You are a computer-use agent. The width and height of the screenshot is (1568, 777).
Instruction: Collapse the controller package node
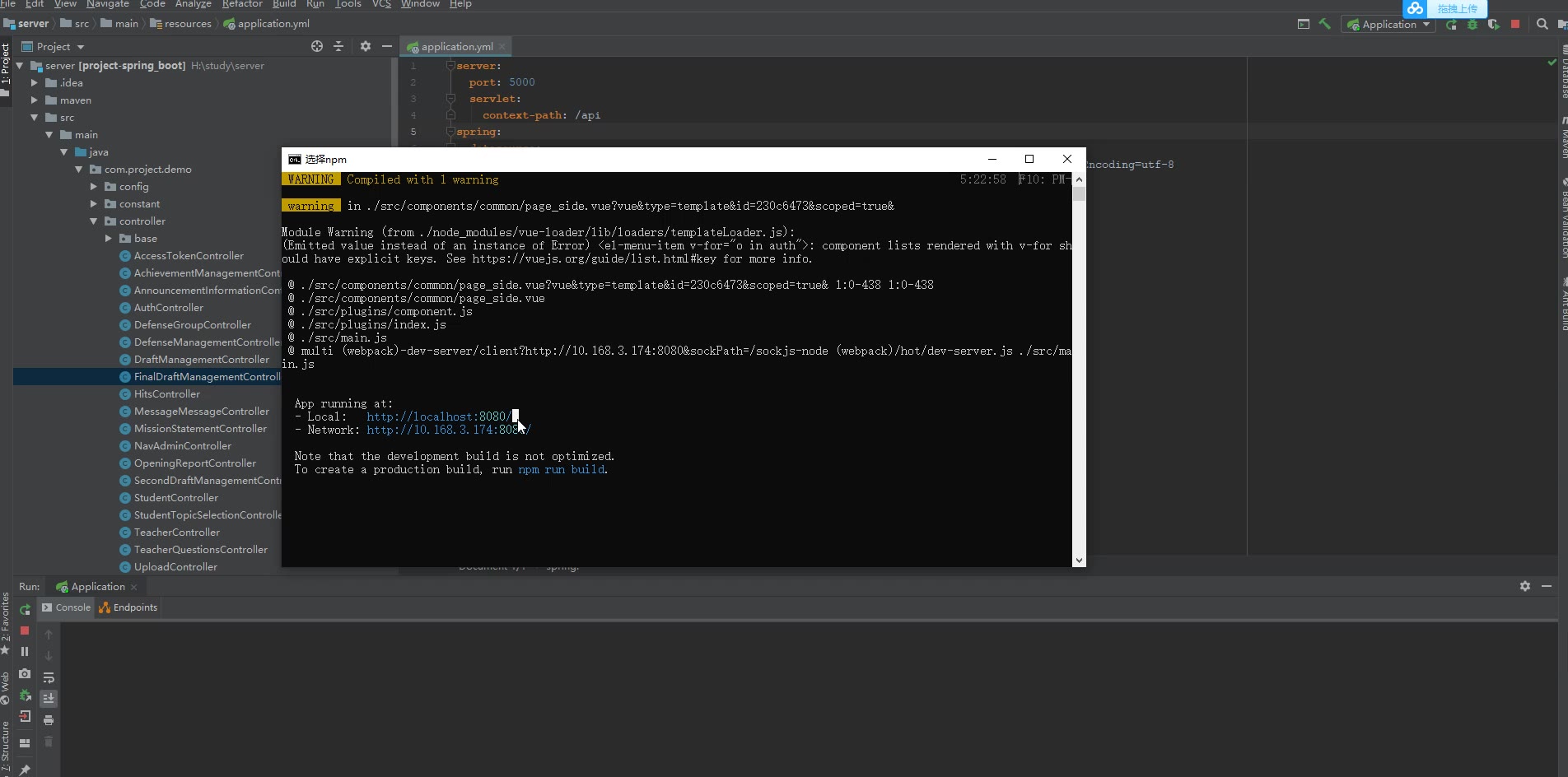(94, 221)
